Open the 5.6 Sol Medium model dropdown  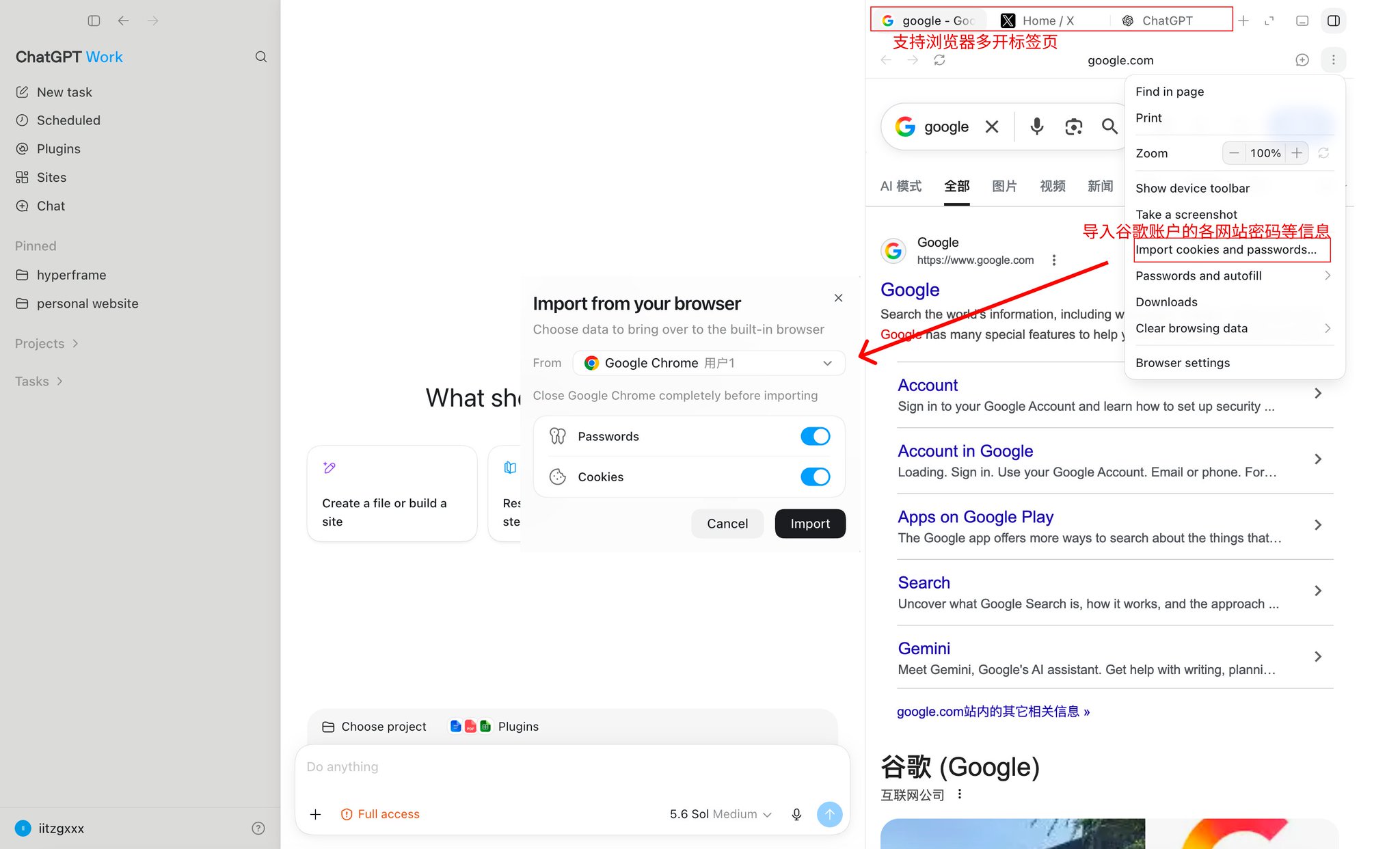(x=721, y=814)
